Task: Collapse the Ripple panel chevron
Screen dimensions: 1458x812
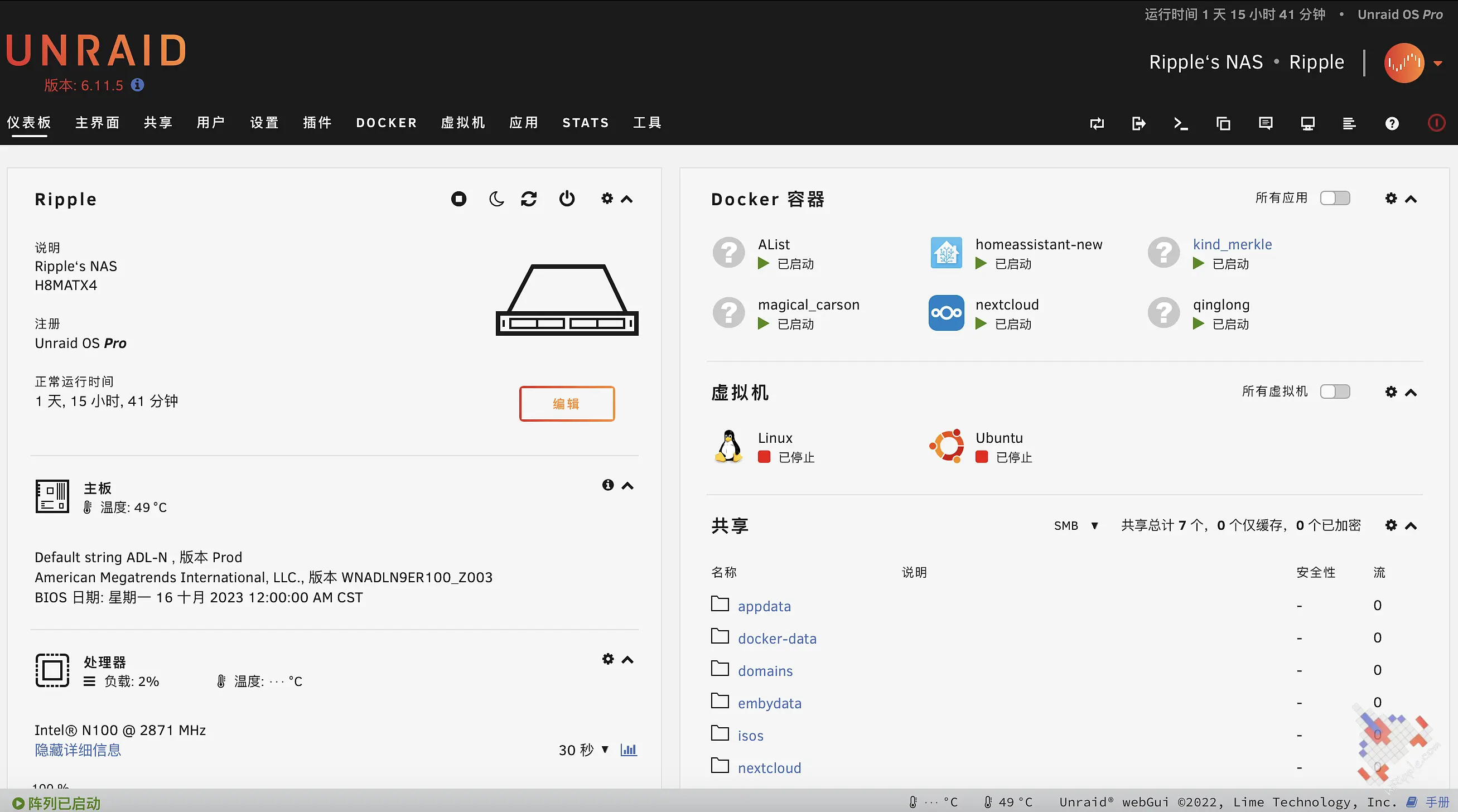Action: click(626, 199)
